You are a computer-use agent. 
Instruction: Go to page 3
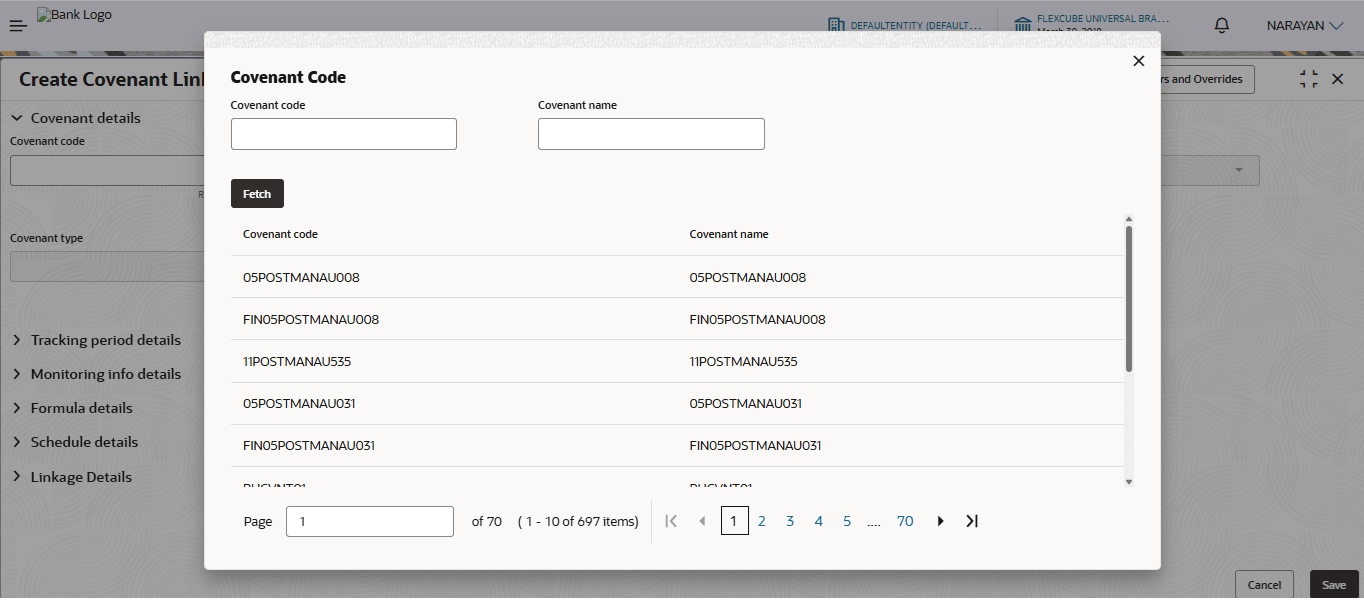coord(790,521)
